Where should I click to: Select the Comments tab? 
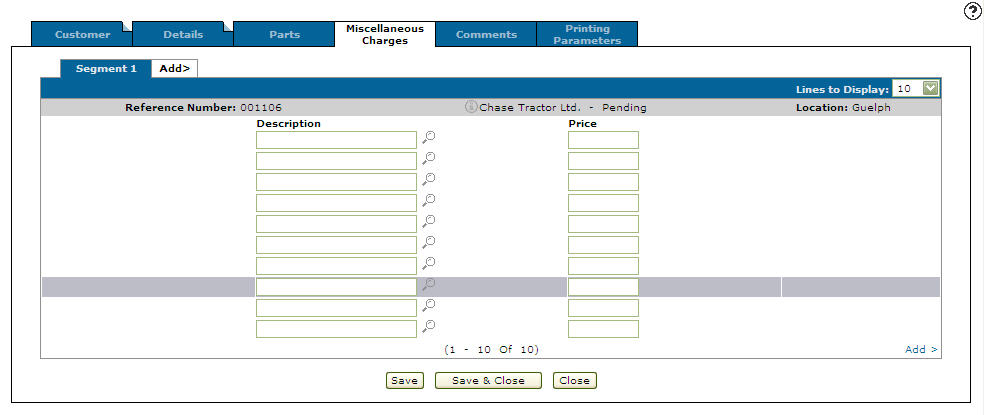click(x=486, y=35)
